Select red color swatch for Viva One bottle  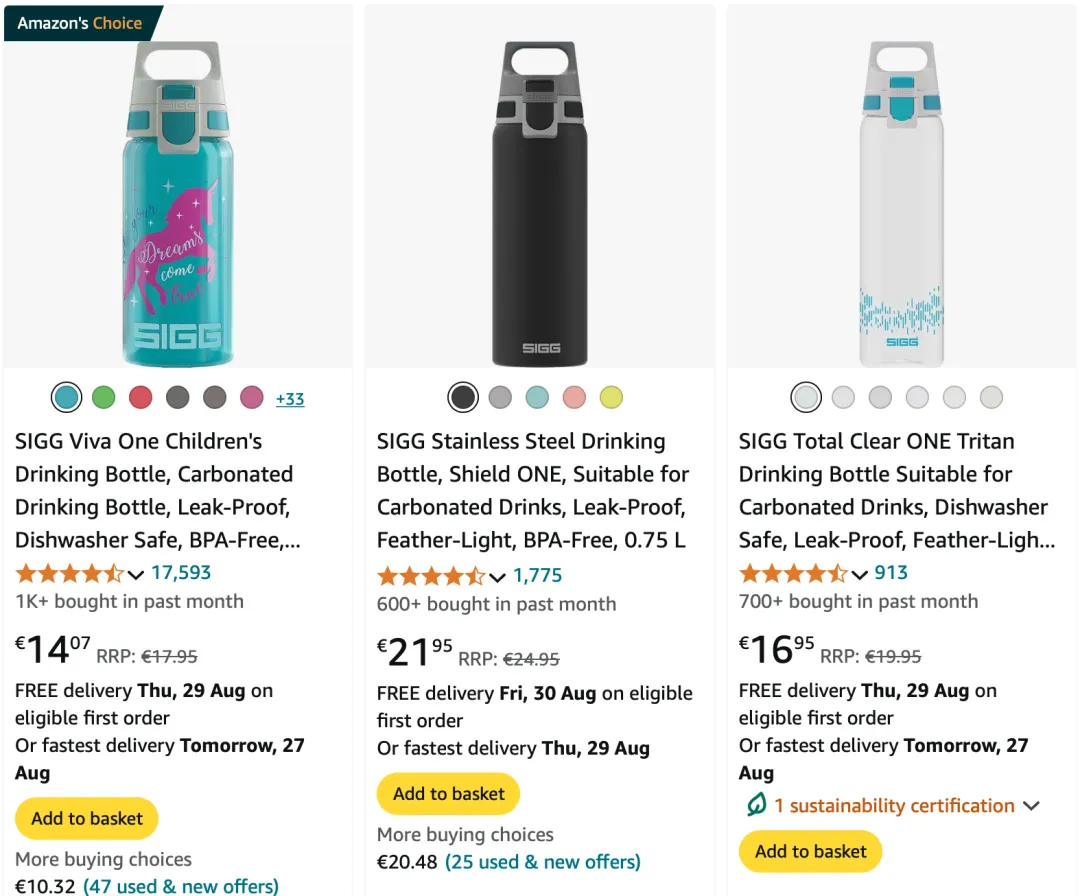coord(141,398)
